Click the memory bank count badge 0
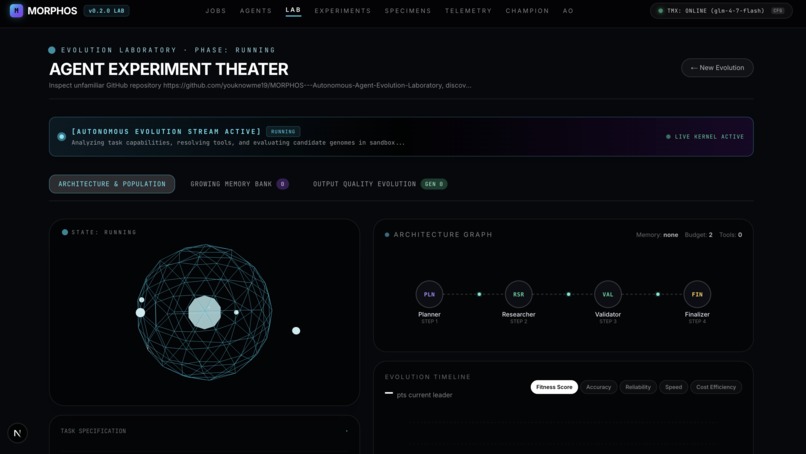This screenshot has height=454, width=806. coord(282,184)
